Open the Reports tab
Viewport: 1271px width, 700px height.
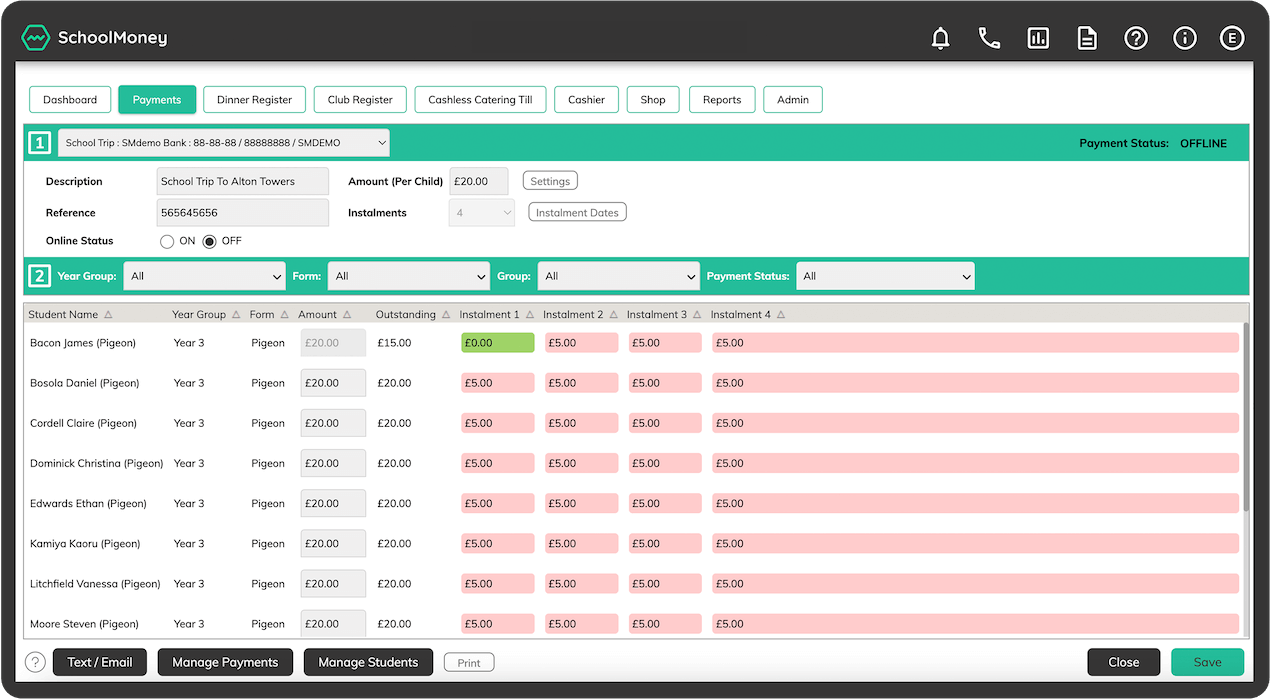click(722, 100)
